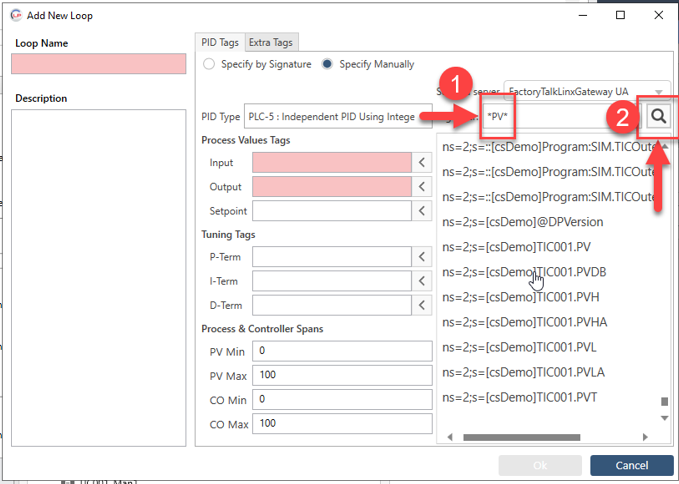
Task: Select tag ns=2;s=[csDemo]TIC001.PVLA
Action: 523,373
